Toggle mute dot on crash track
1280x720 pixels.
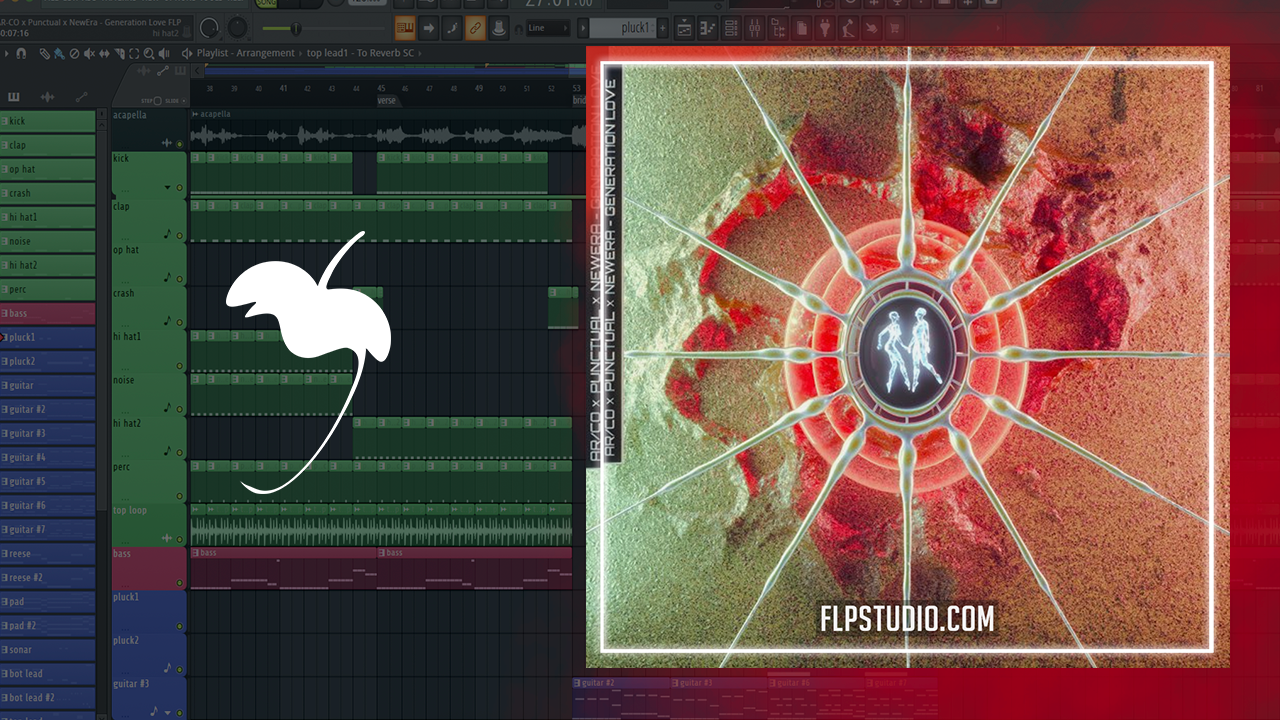pyautogui.click(x=179, y=322)
